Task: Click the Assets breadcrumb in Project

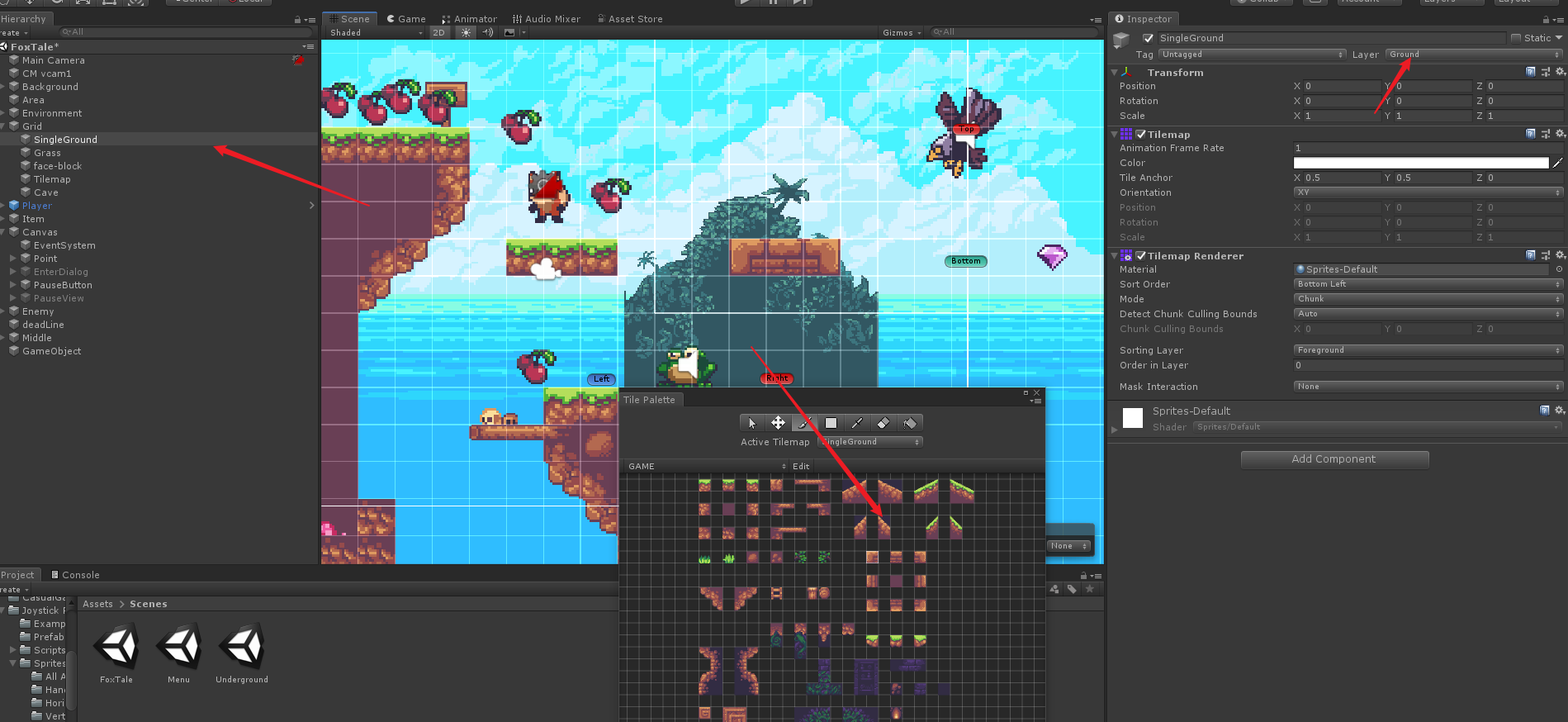Action: pos(97,604)
